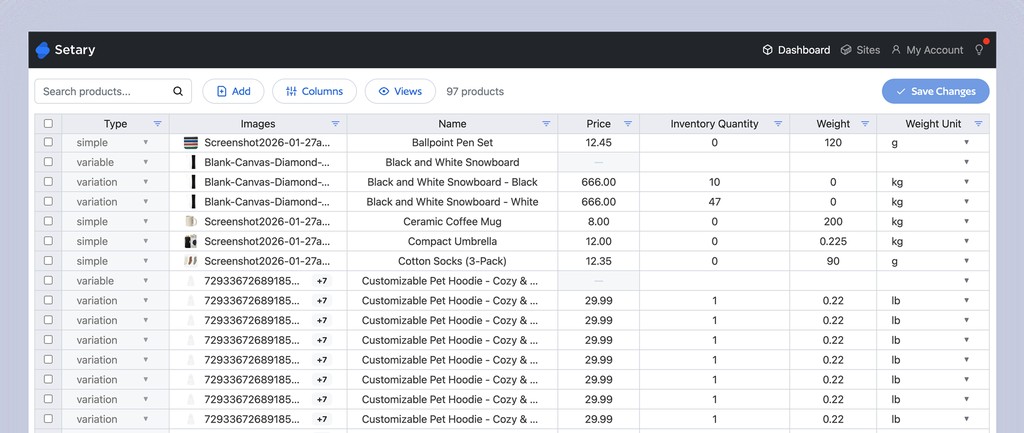Click the Setary brand name

[74, 50]
